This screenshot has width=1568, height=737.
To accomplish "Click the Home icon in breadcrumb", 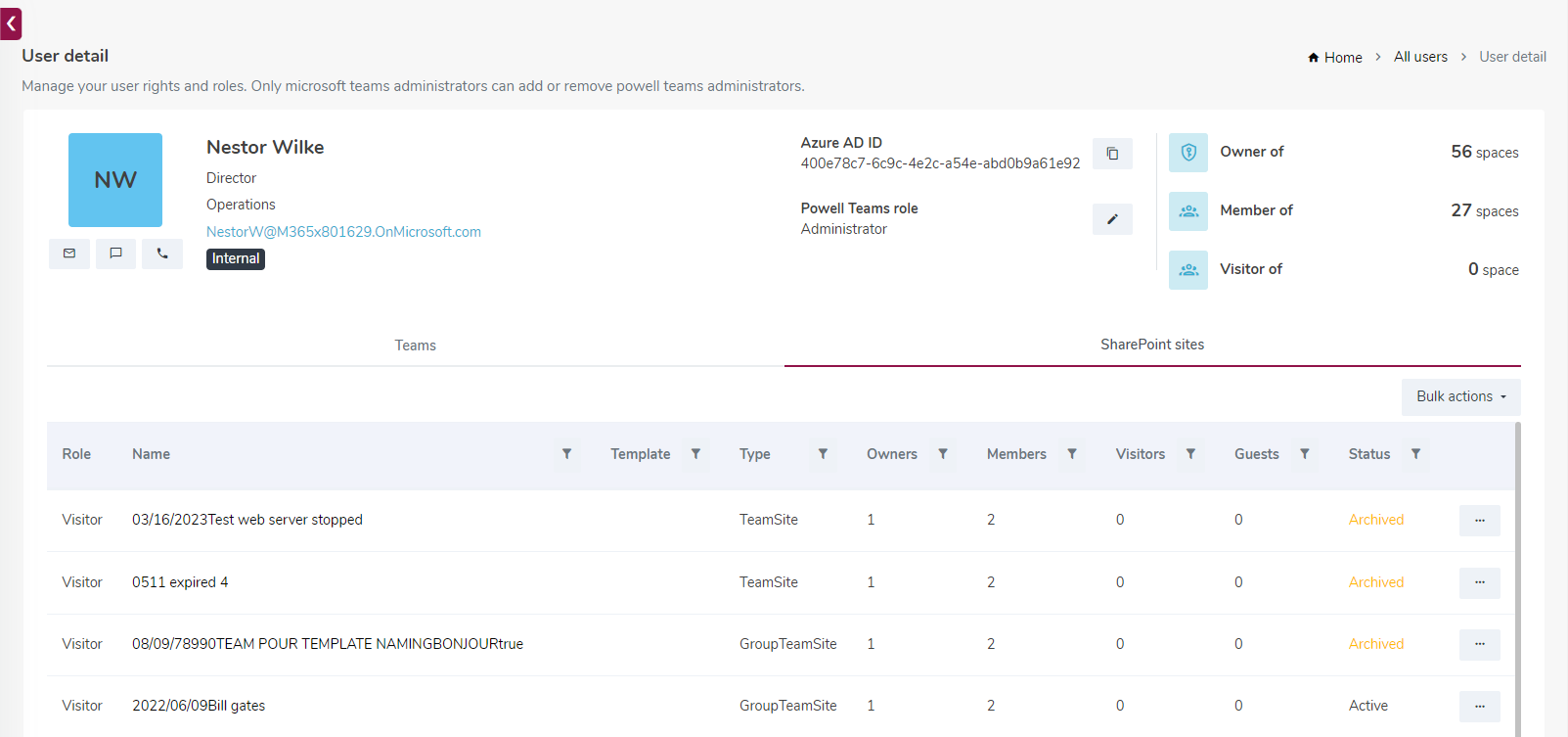I will coord(1314,58).
